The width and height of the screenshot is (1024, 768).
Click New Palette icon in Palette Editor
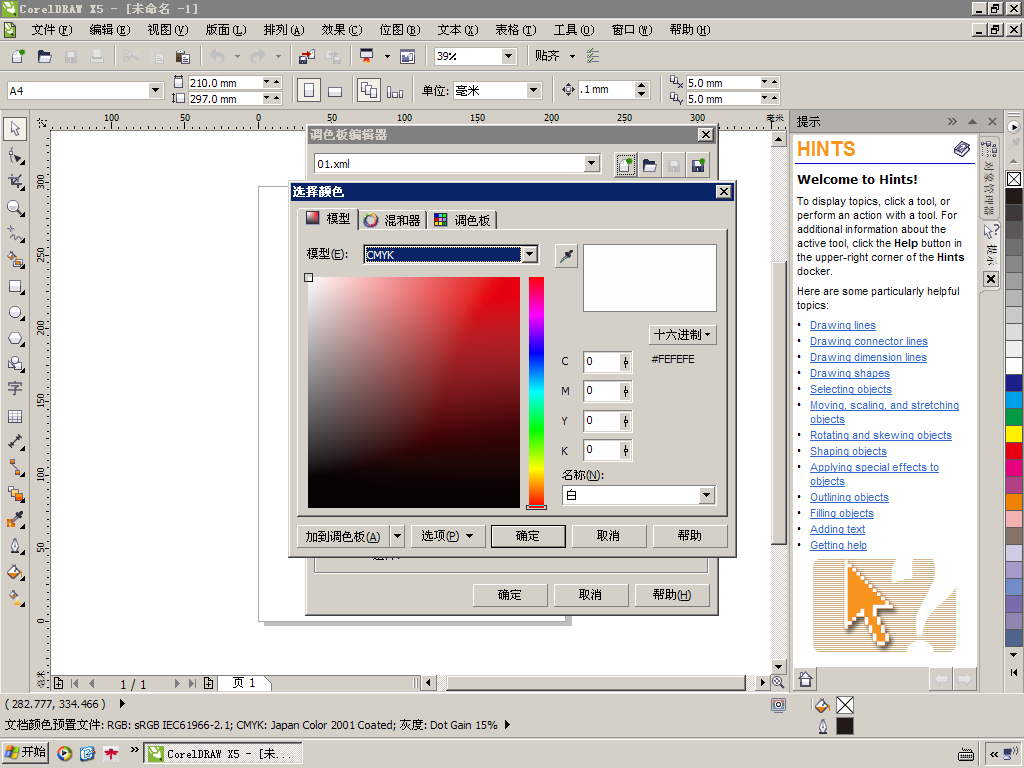tap(625, 165)
